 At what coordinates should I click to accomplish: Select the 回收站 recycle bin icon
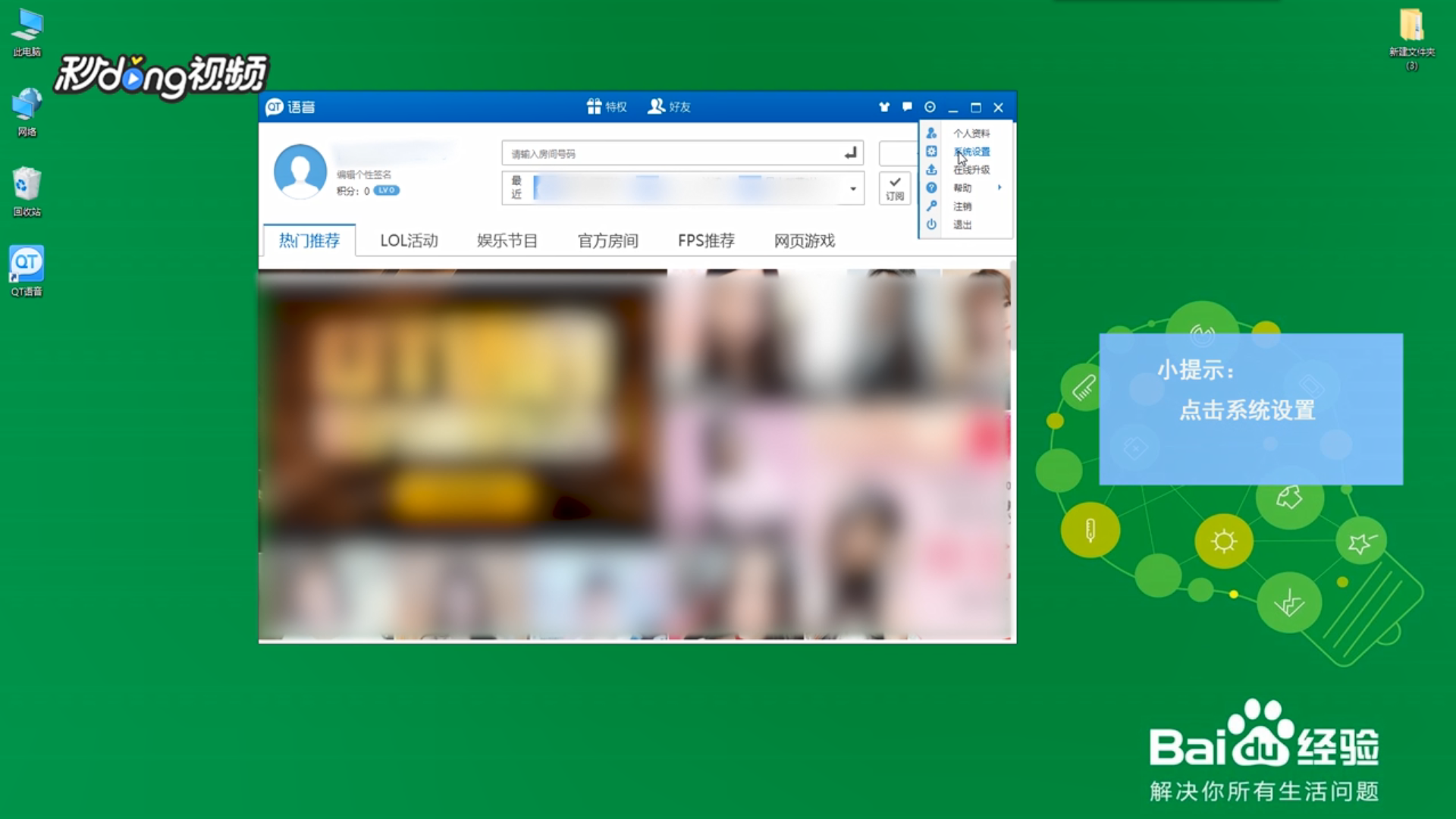coord(27,192)
